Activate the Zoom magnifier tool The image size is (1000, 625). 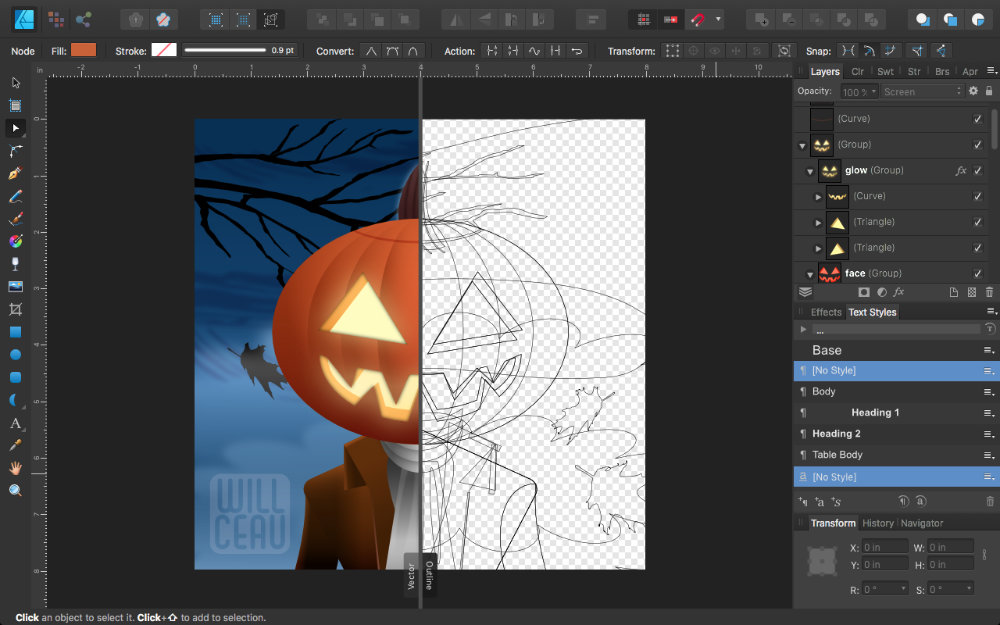coord(15,490)
